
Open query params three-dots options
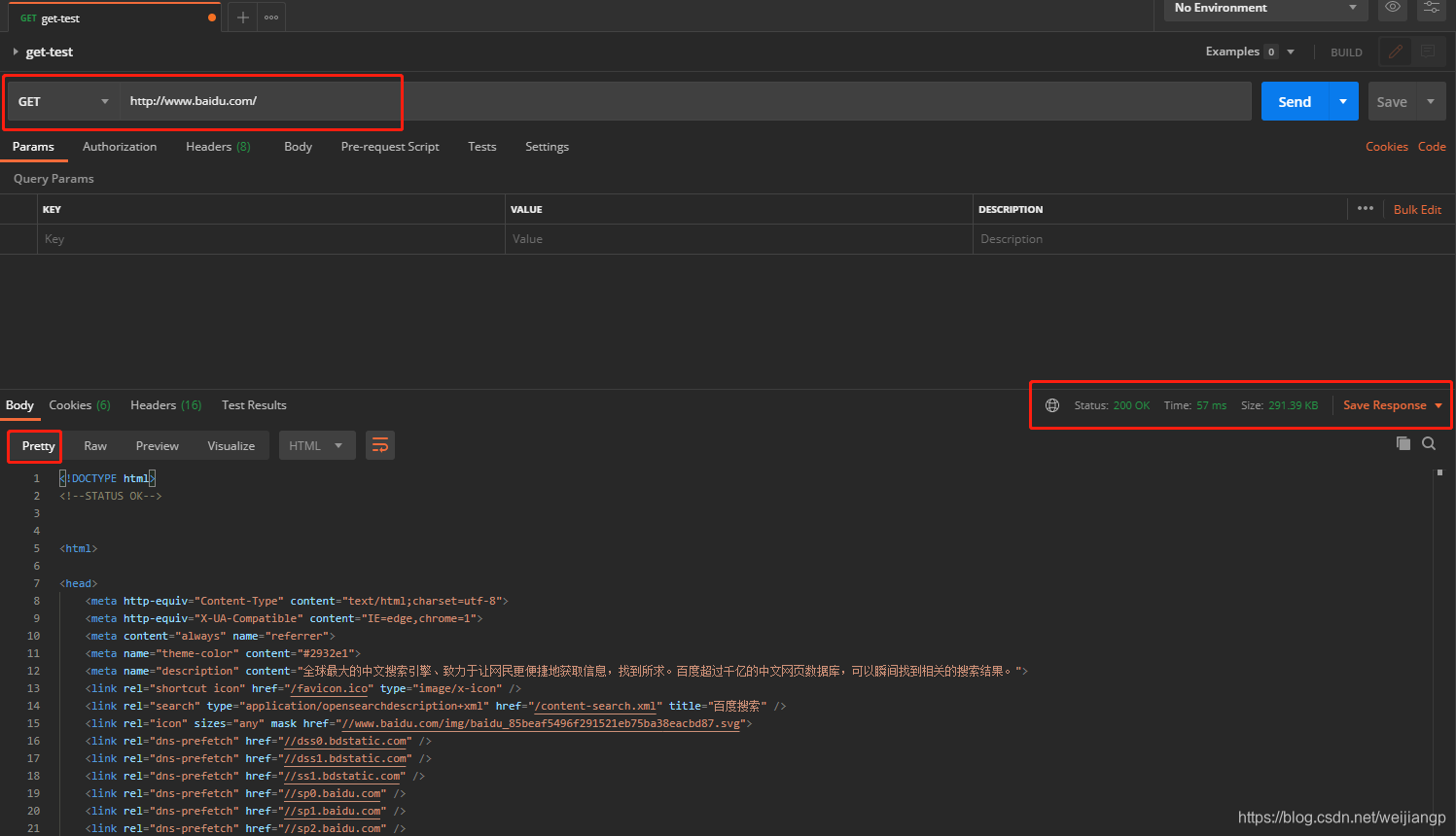click(x=1366, y=209)
